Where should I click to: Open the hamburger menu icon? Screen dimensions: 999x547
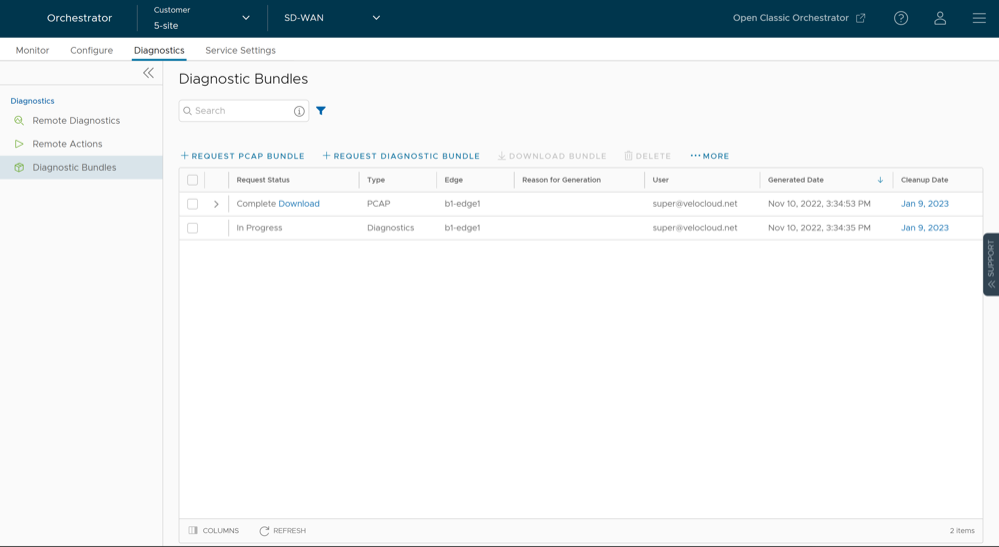(x=978, y=18)
